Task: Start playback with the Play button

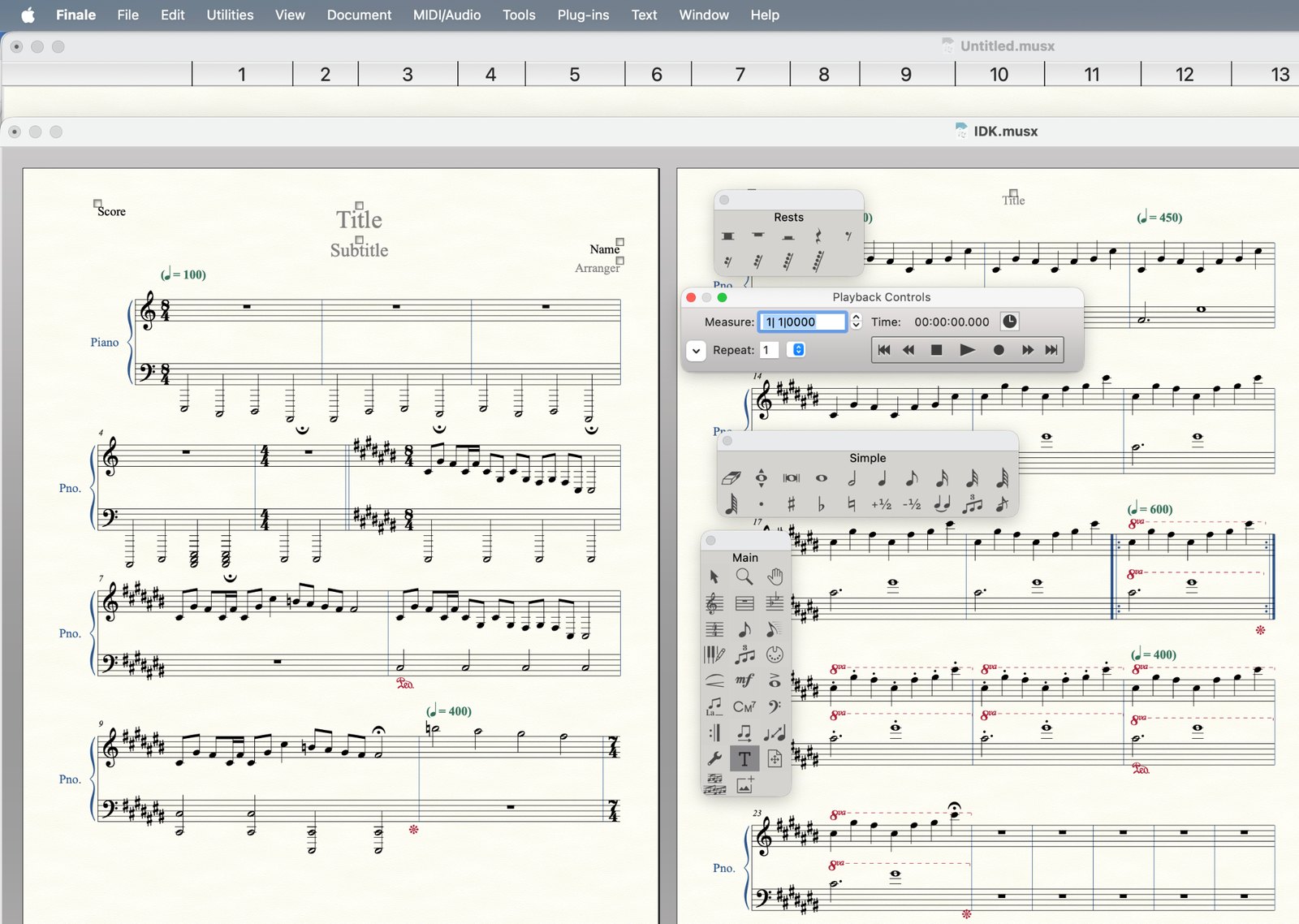Action: (x=967, y=350)
